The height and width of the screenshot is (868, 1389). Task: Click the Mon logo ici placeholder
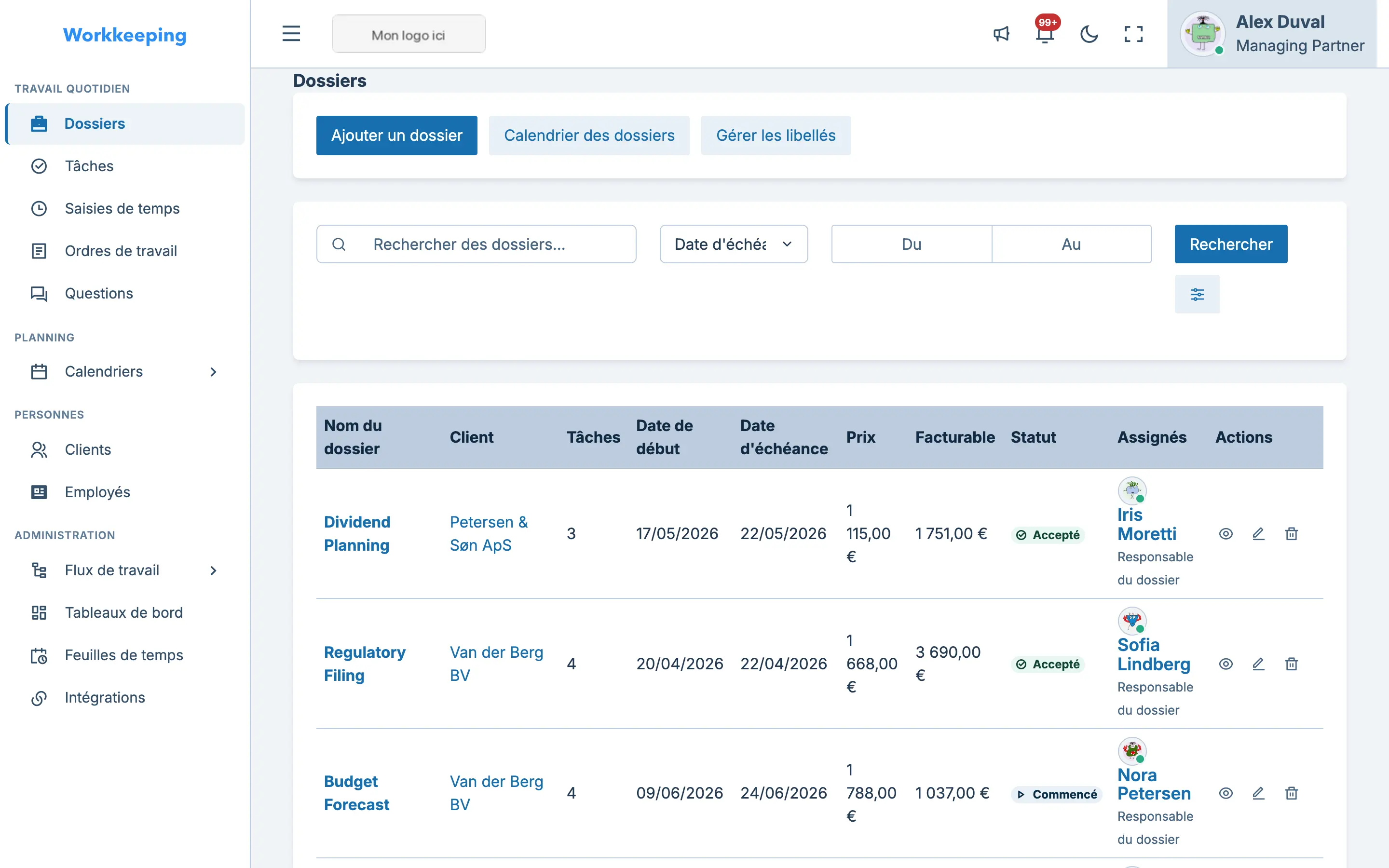[409, 34]
